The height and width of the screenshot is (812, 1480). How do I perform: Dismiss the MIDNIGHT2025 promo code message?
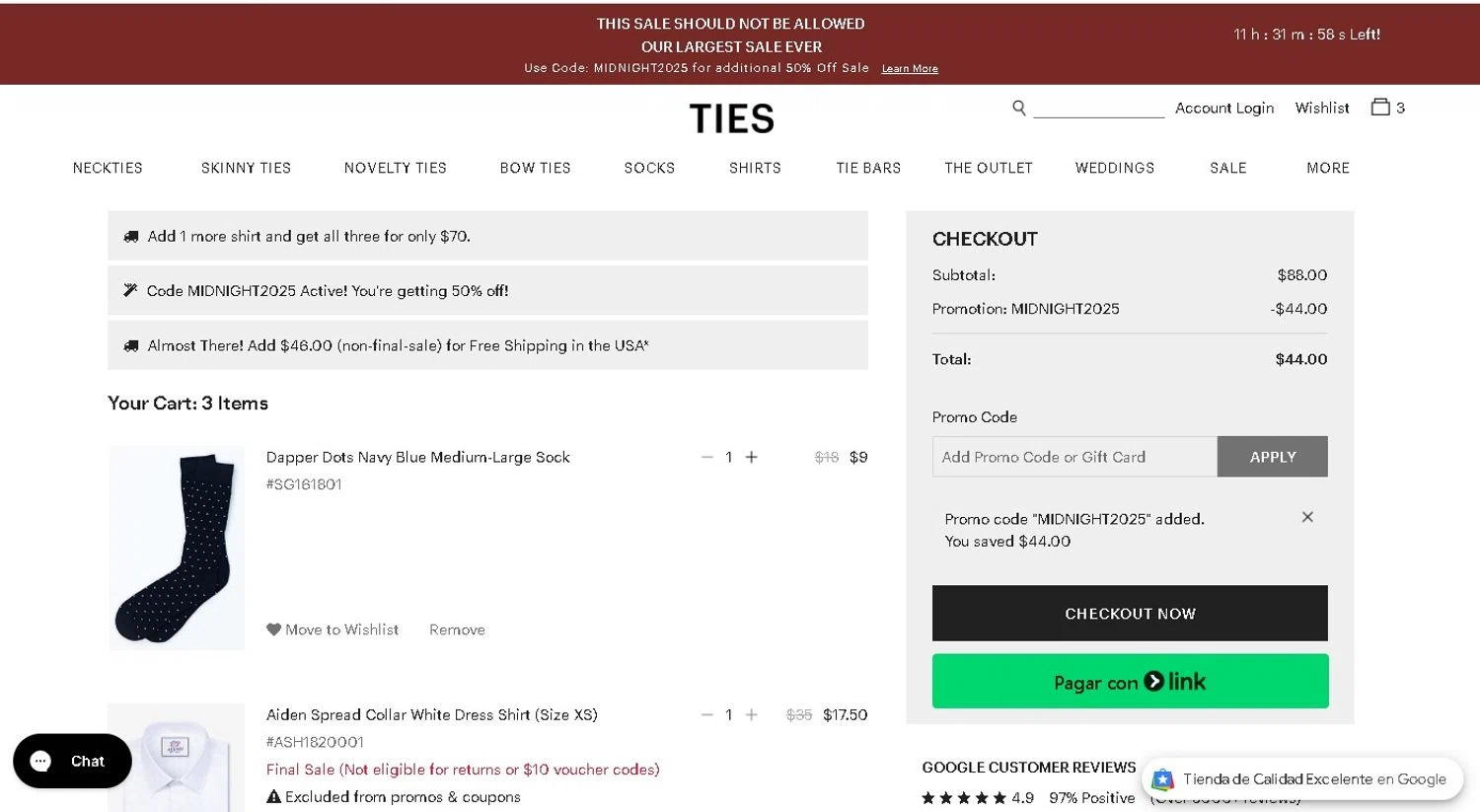(1307, 517)
